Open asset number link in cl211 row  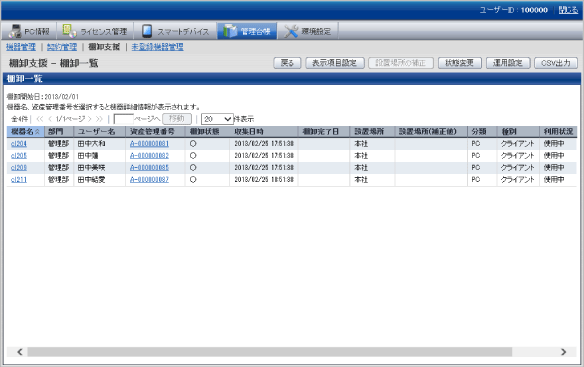pos(149,180)
